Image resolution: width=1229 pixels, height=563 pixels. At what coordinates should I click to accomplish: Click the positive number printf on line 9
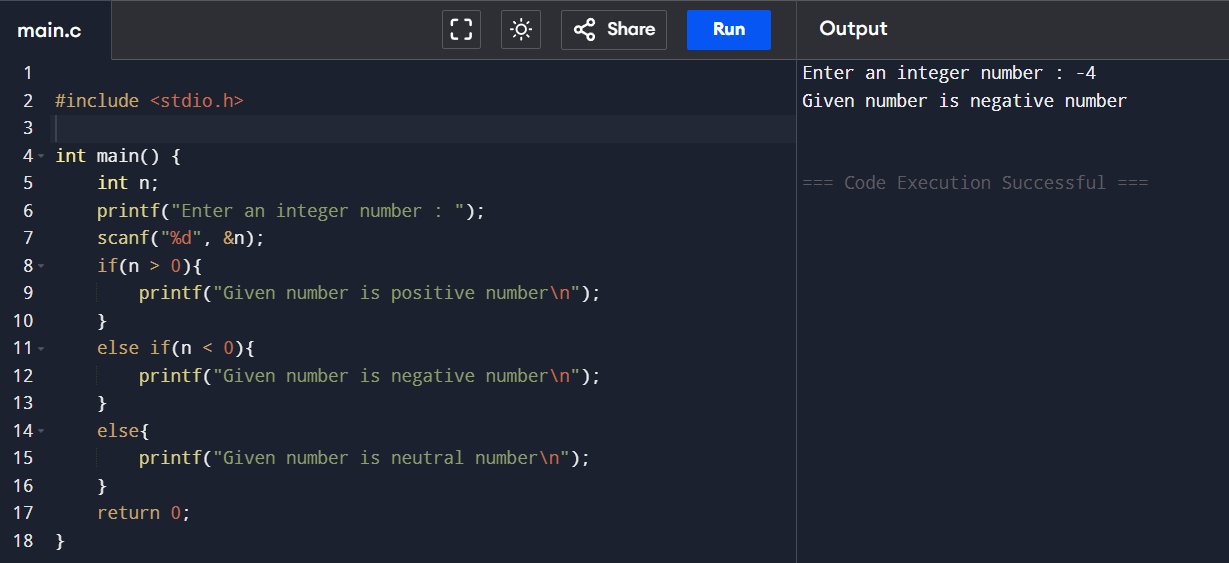[368, 293]
